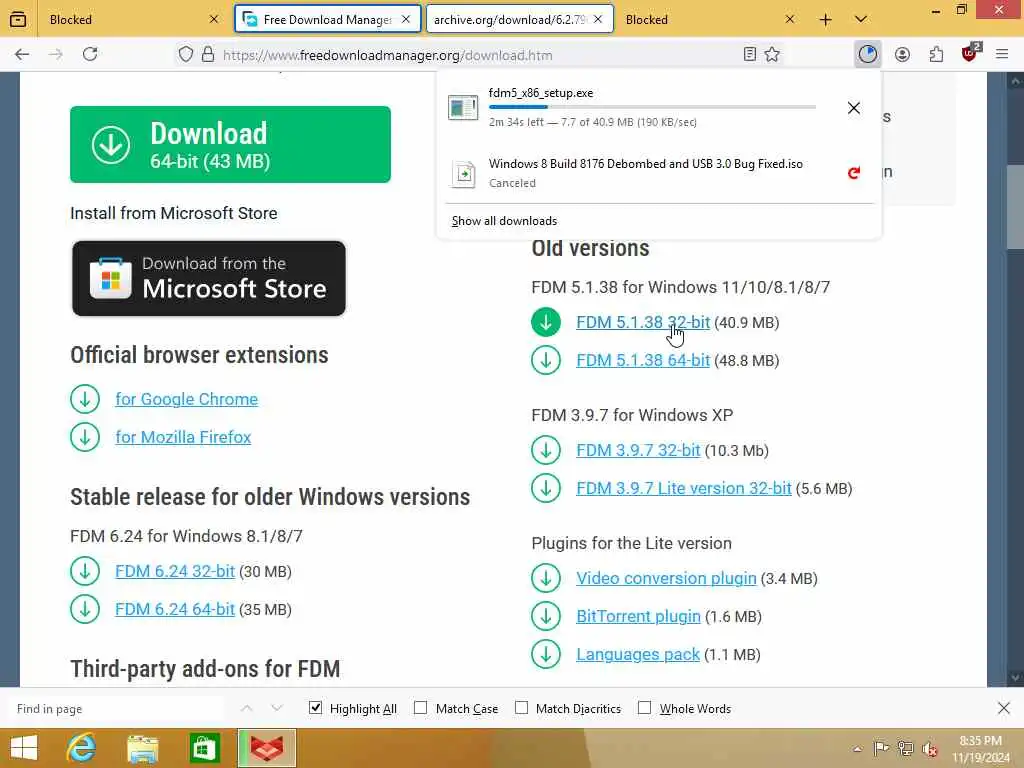Enable the Whole Words checkbox

[x=645, y=708]
